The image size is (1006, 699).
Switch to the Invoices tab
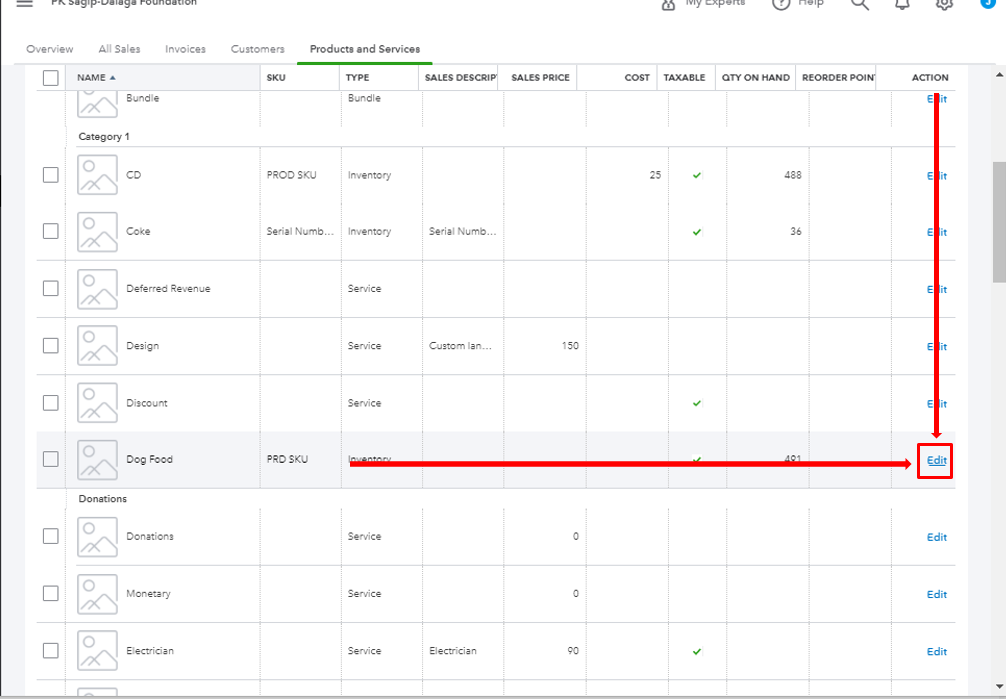(x=185, y=49)
